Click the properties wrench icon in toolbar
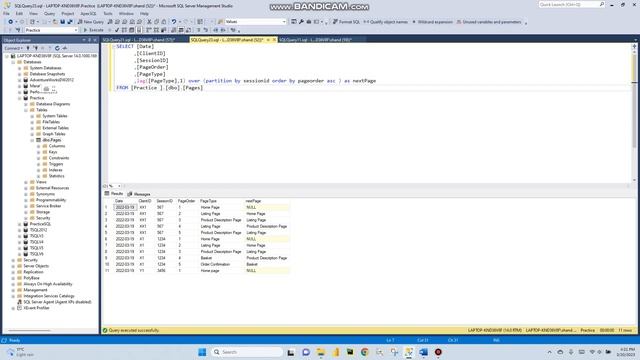The width and height of the screenshot is (640, 360). tap(301, 22)
